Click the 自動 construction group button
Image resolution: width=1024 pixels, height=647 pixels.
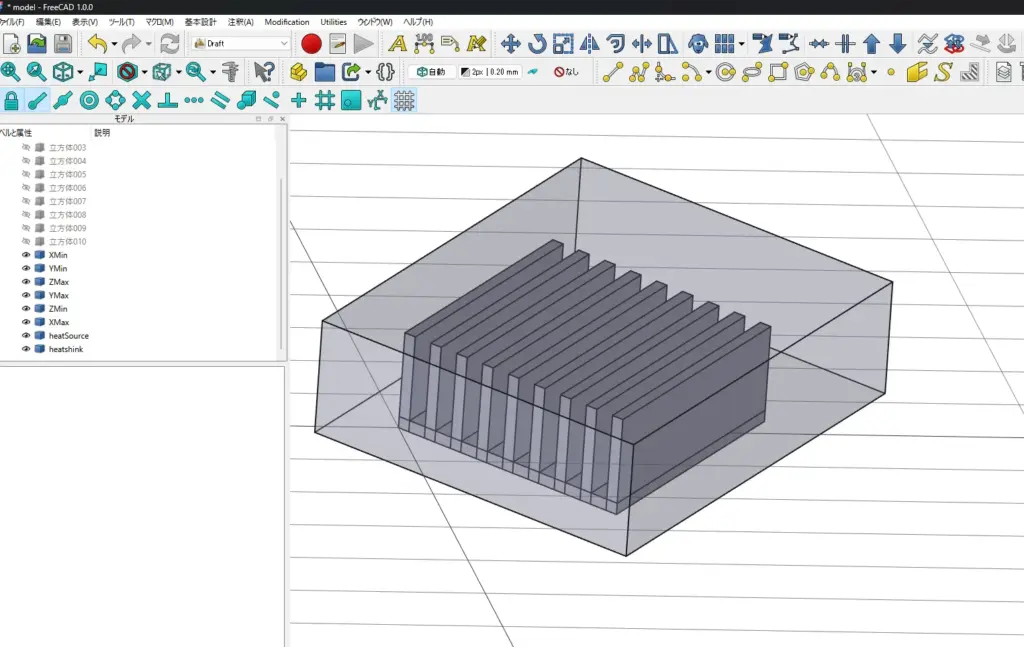[431, 72]
